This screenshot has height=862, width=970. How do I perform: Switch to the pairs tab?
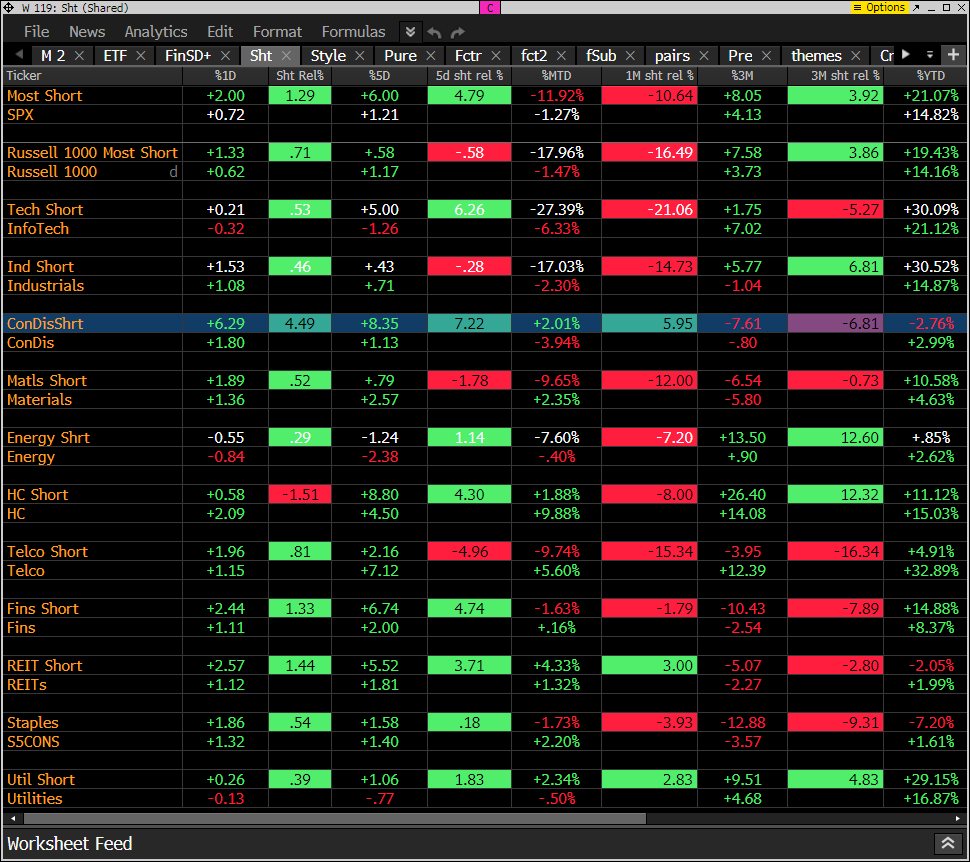672,56
